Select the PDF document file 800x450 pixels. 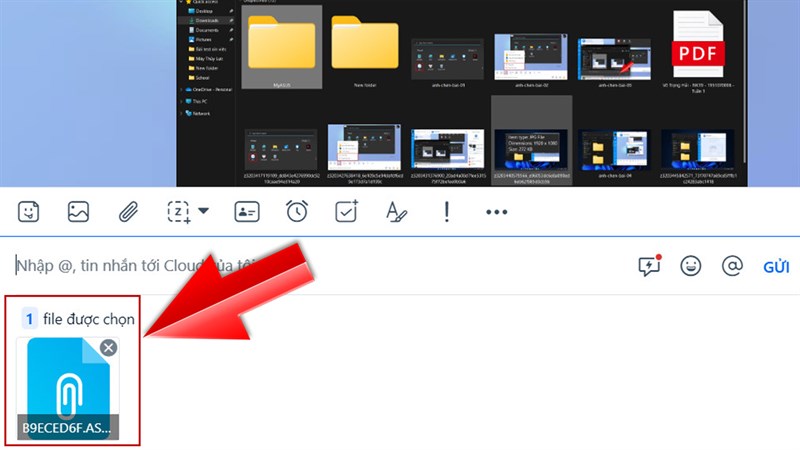pyautogui.click(x=698, y=50)
